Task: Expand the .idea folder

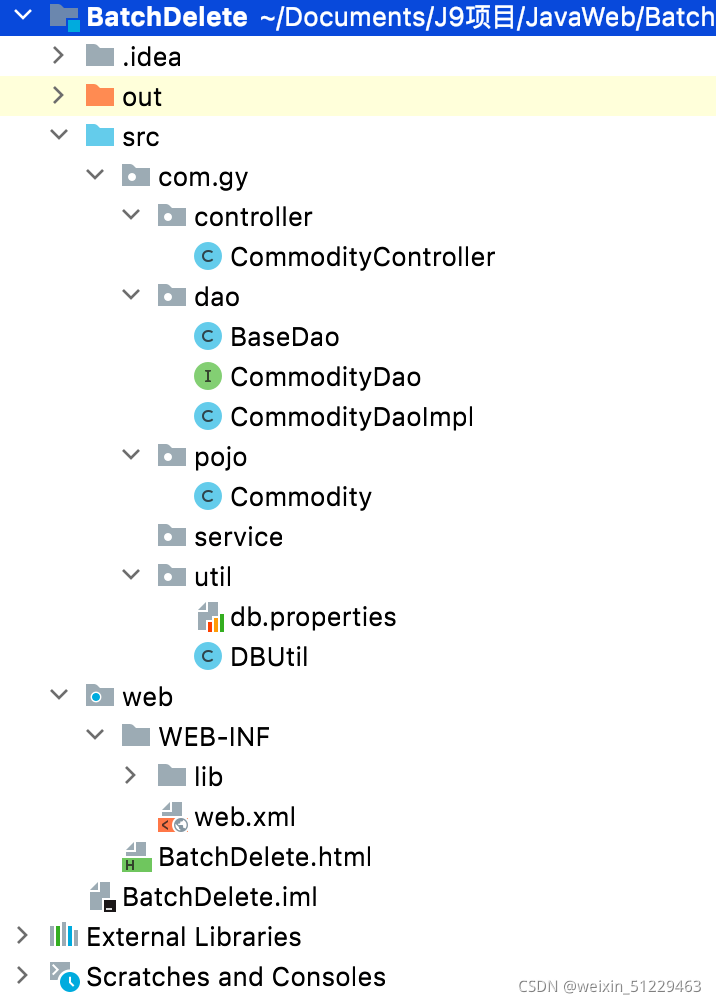Action: (58, 56)
